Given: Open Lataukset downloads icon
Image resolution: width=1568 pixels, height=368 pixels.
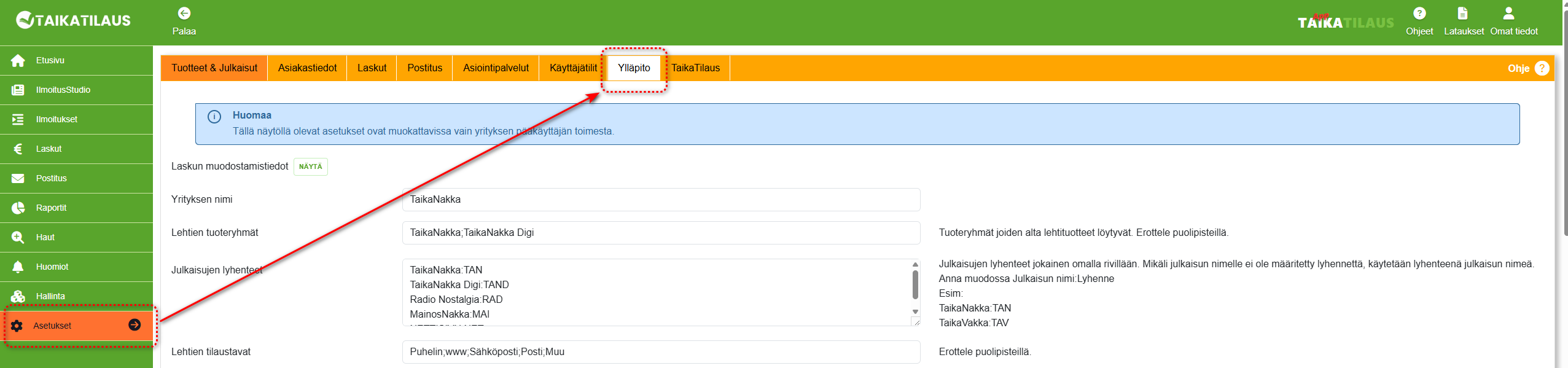Looking at the screenshot, I should [x=1463, y=14].
